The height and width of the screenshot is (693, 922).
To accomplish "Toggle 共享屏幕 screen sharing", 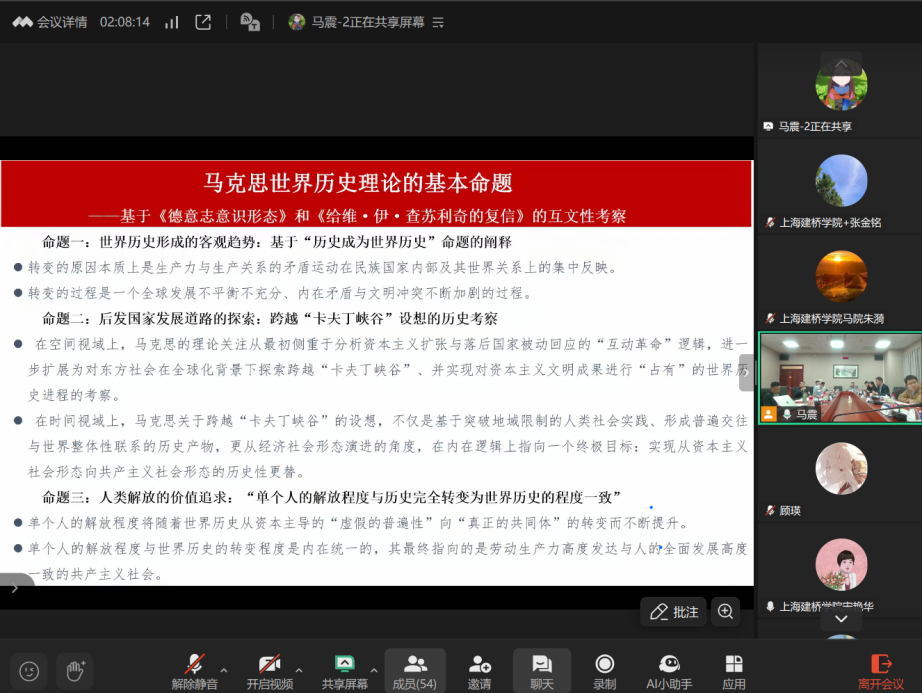I will click(x=344, y=670).
